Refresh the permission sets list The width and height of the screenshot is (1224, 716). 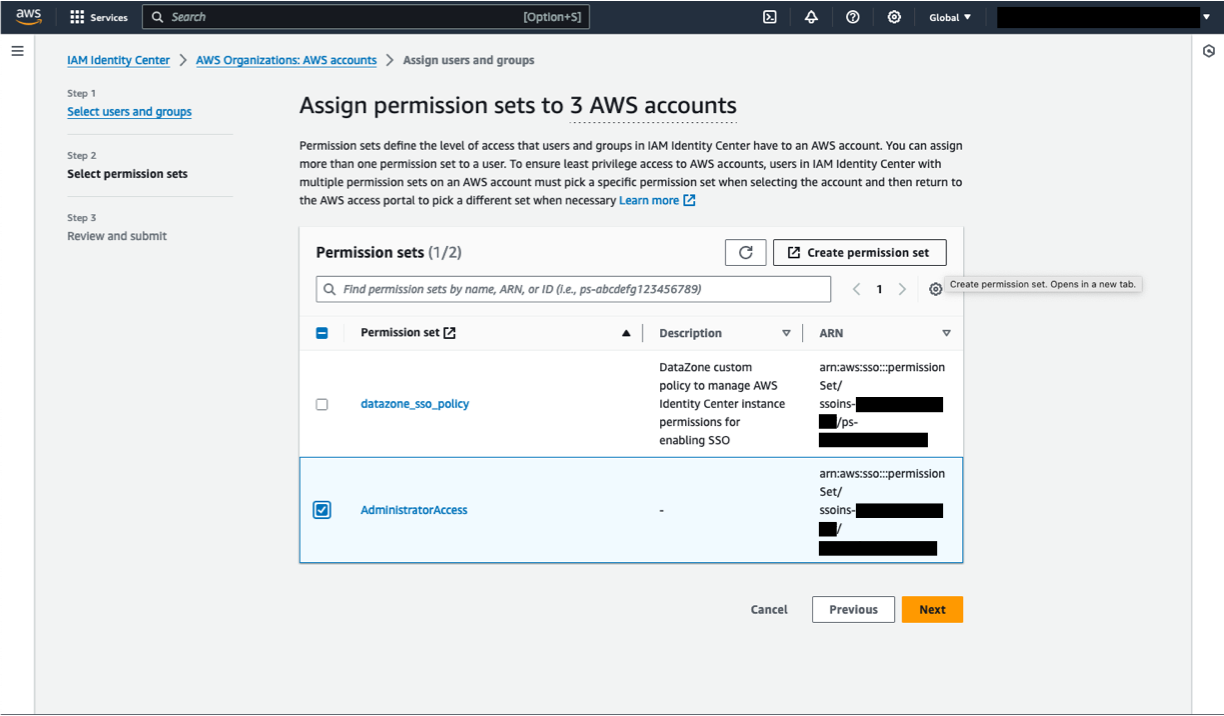pos(745,253)
